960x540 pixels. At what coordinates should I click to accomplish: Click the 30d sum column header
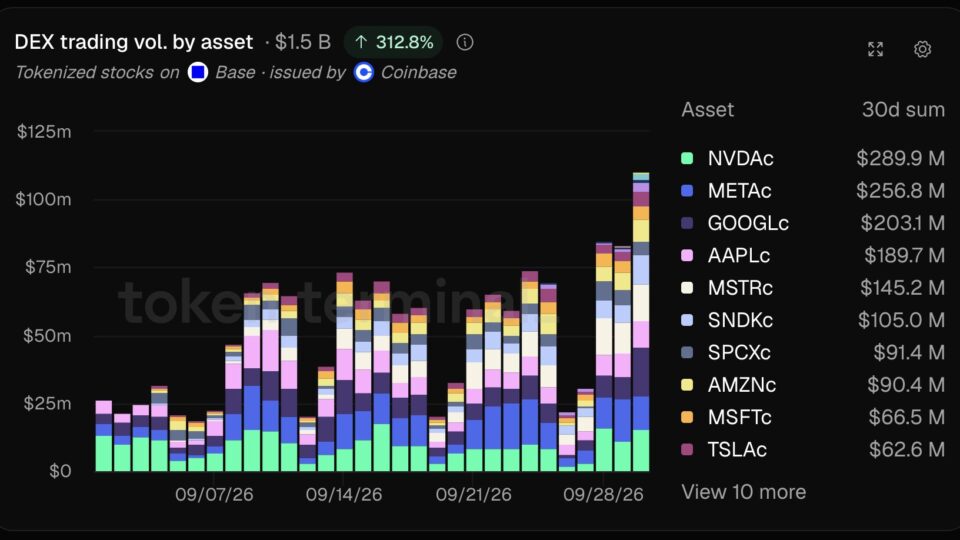903,110
